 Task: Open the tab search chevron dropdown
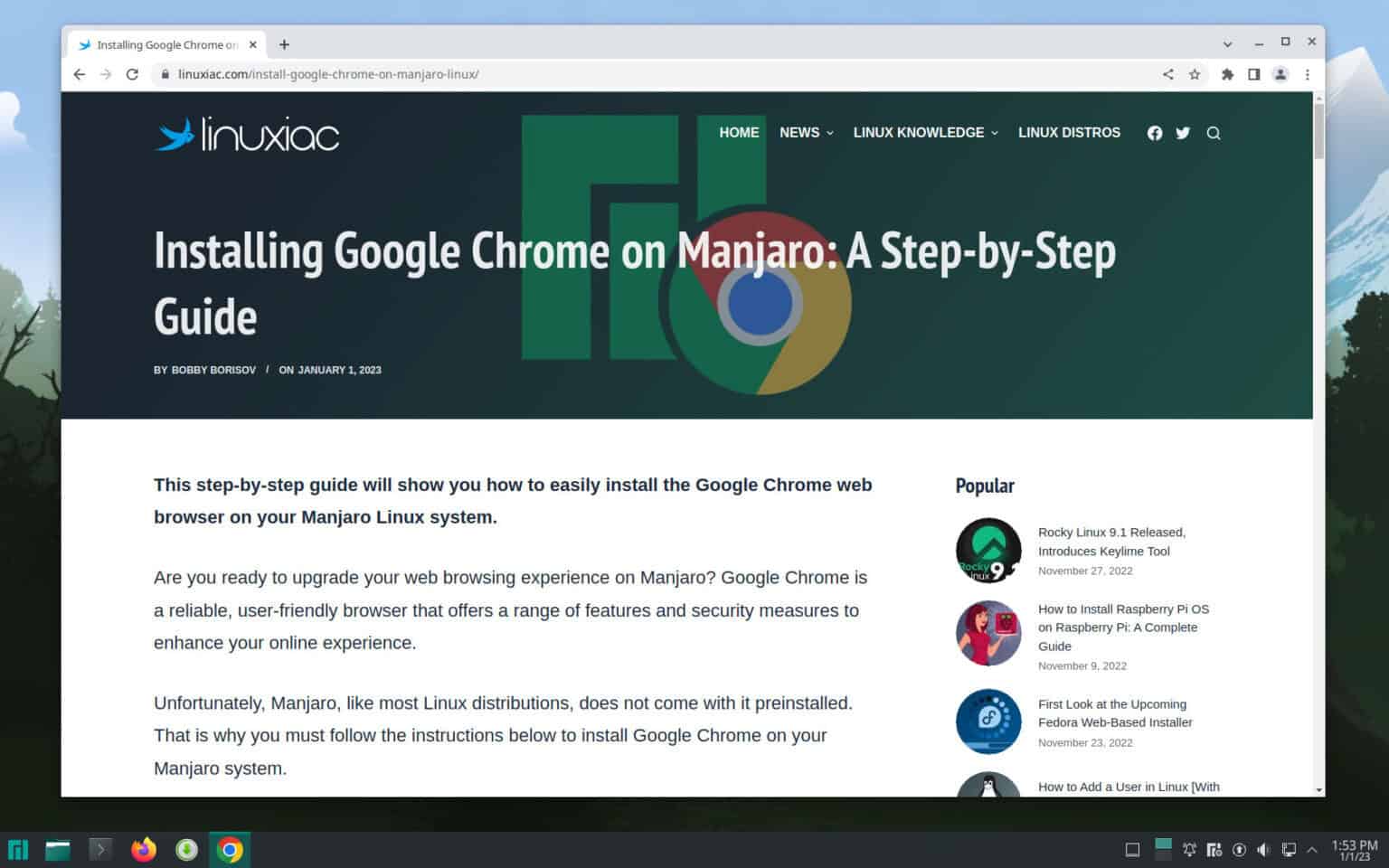[1227, 42]
